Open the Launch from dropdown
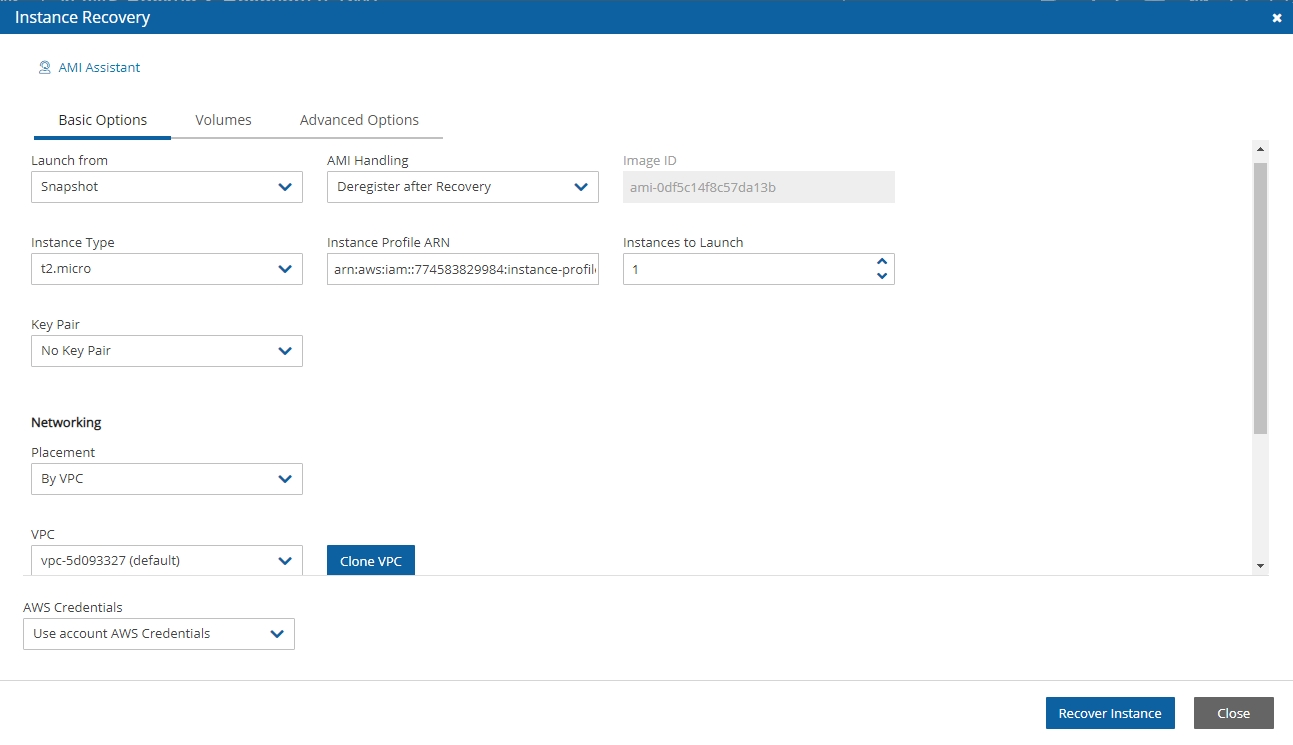This screenshot has width=1293, height=745. point(166,187)
